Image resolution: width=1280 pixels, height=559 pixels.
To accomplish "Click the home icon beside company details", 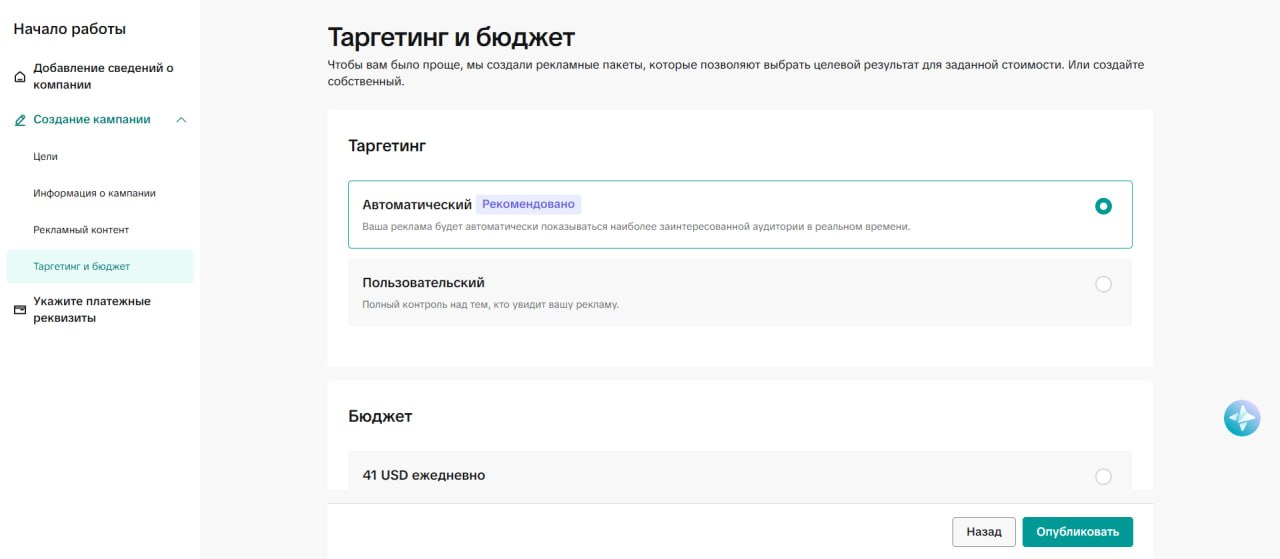I will point(20,77).
